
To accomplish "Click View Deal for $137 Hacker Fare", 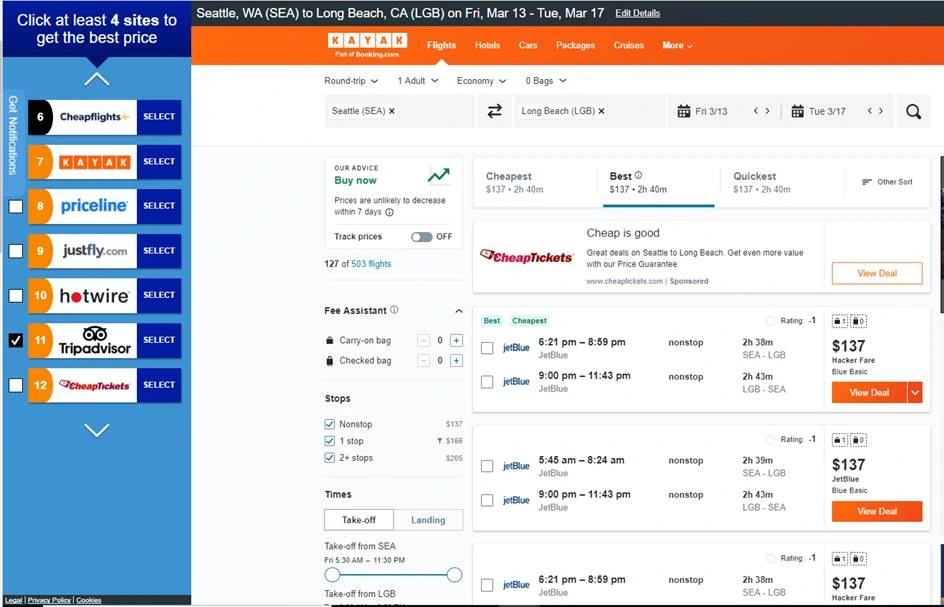I will coord(869,393).
